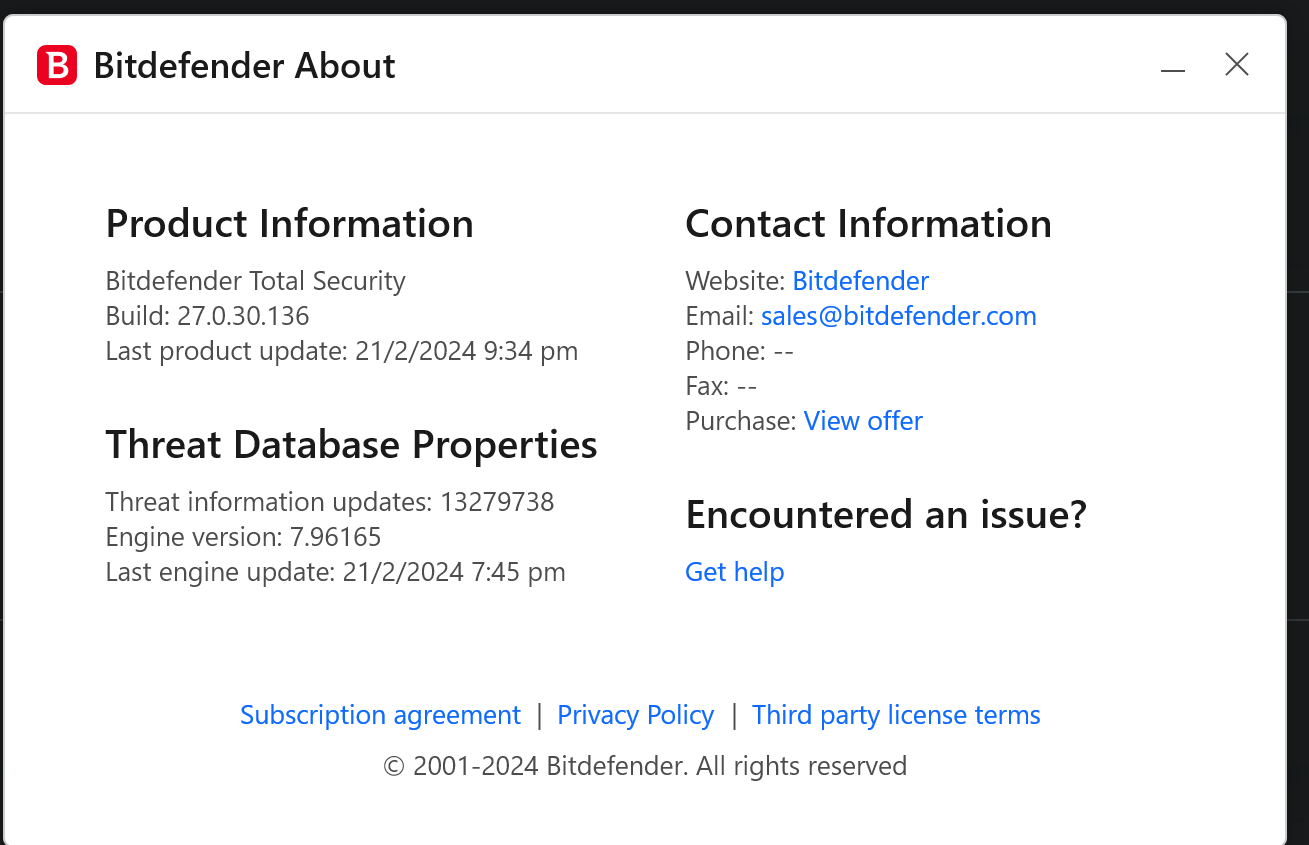Viewport: 1309px width, 845px height.
Task: Click the Contact Information heading
Action: 868,223
